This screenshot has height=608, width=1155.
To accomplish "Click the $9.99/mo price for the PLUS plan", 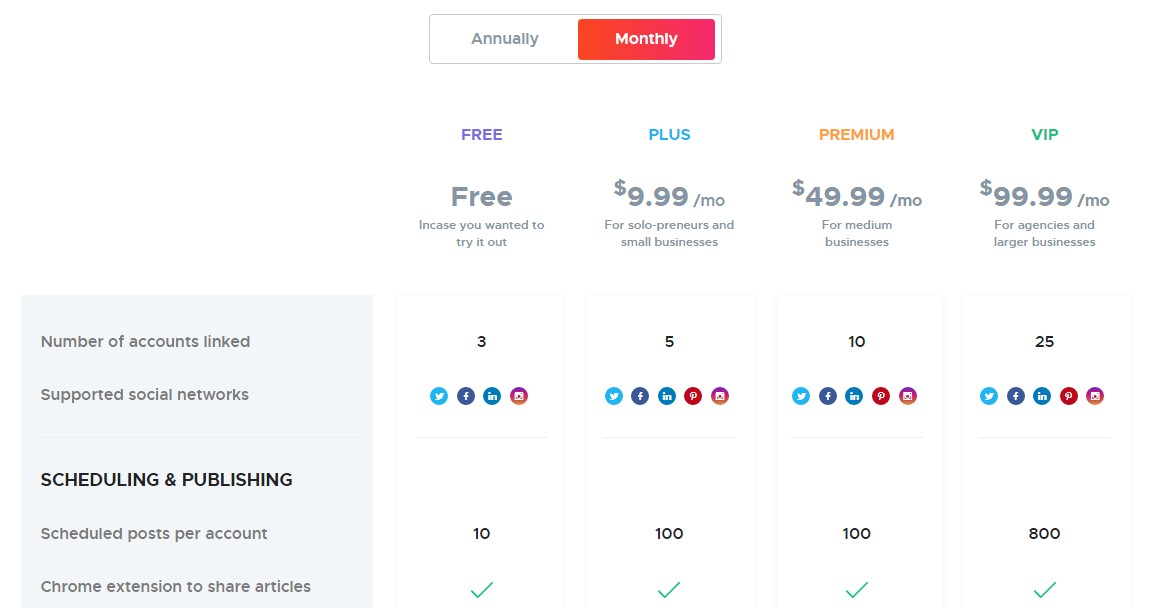I will click(668, 196).
